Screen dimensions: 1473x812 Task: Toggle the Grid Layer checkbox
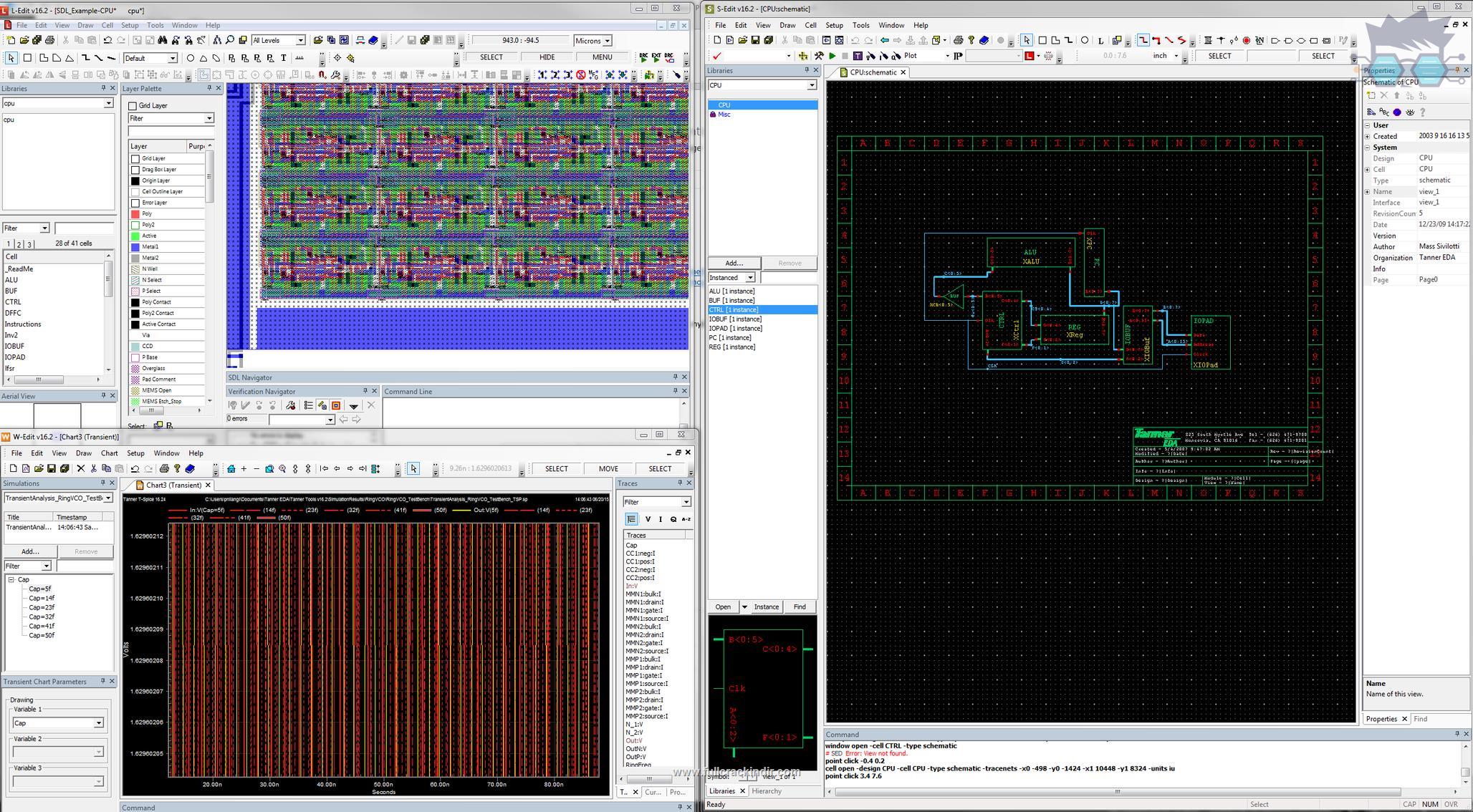tap(133, 106)
